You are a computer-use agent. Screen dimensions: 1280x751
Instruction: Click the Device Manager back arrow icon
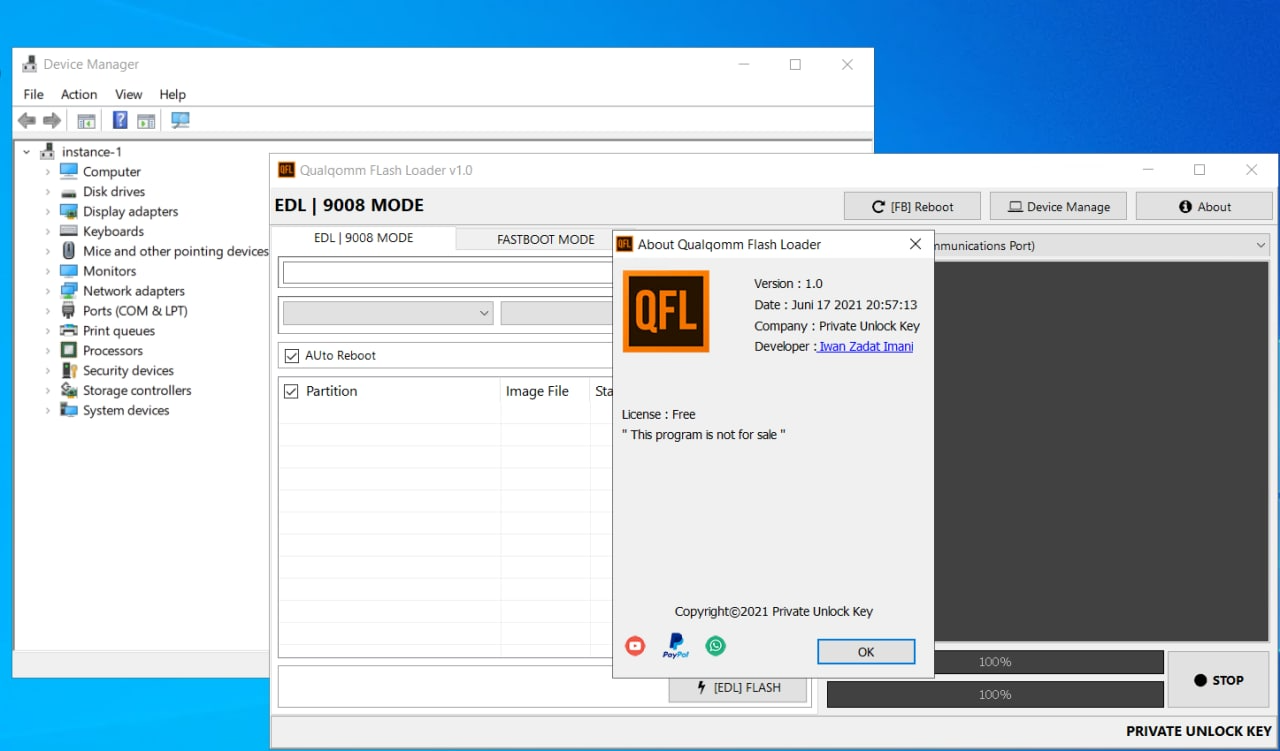(x=27, y=121)
